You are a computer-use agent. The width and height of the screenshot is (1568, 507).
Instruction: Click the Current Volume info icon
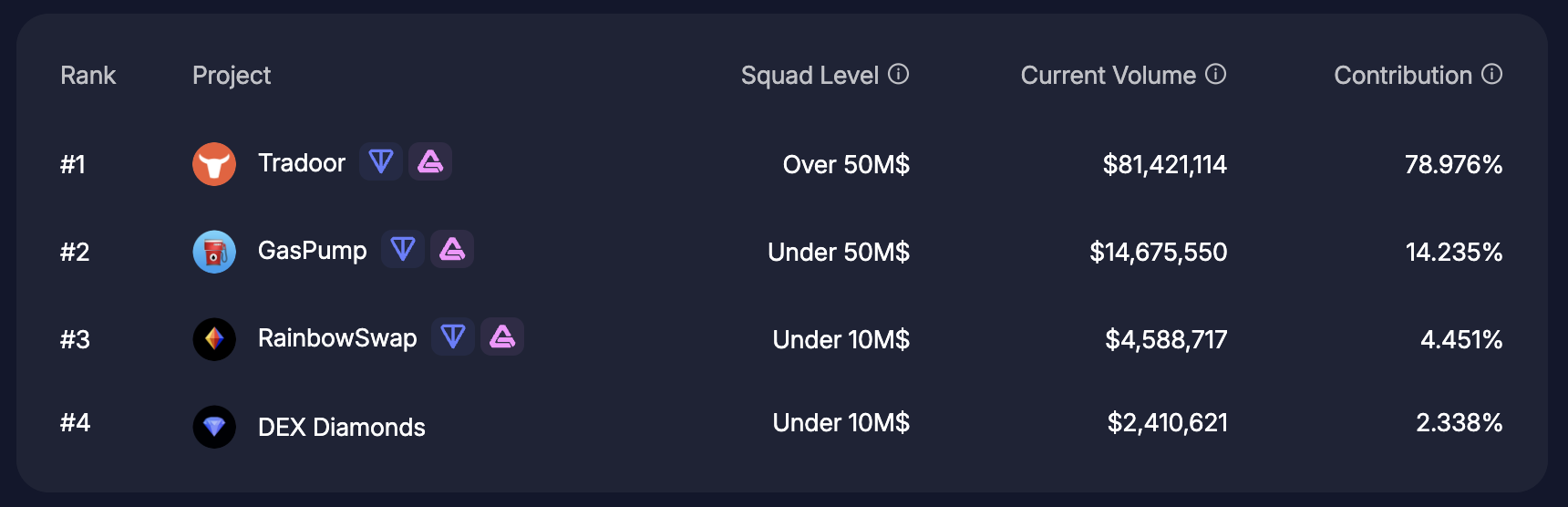point(1216,74)
